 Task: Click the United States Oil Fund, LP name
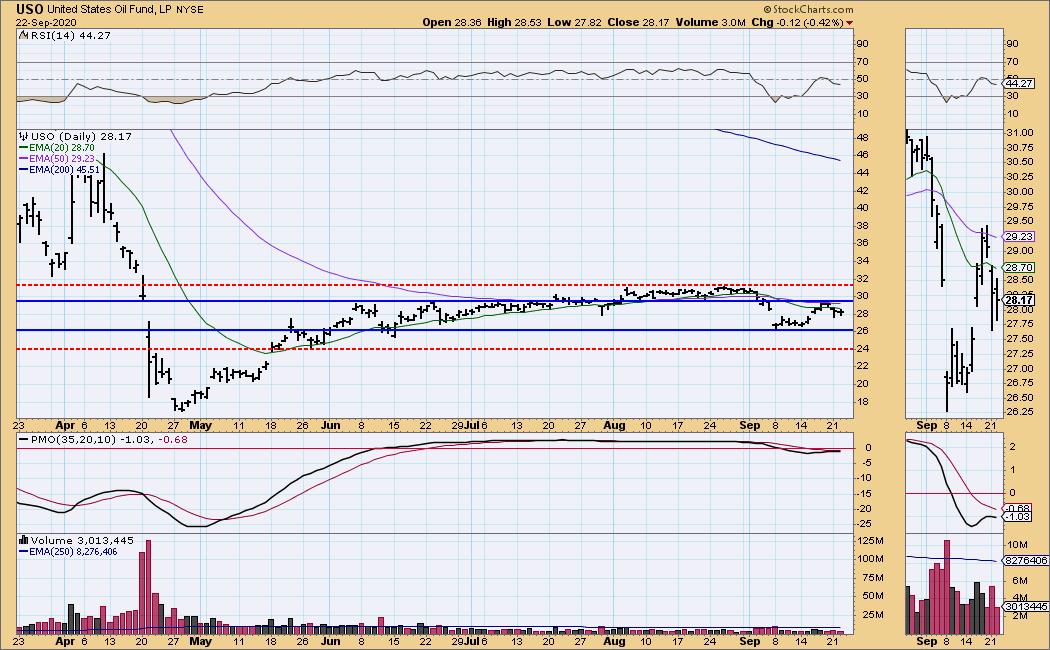(110, 10)
